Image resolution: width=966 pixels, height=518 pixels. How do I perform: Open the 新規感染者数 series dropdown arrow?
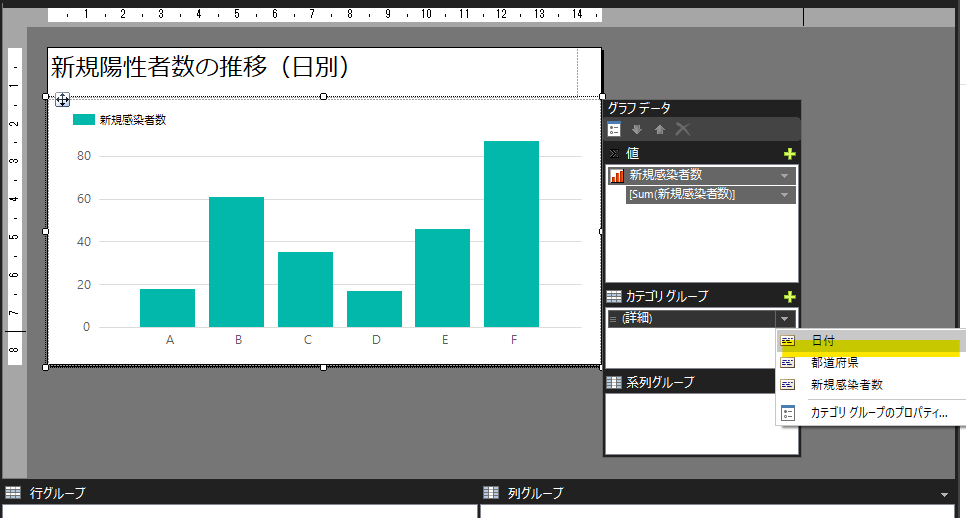[785, 175]
